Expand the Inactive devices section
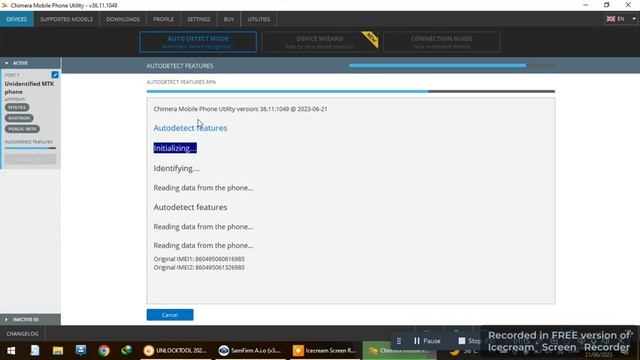 (30, 320)
